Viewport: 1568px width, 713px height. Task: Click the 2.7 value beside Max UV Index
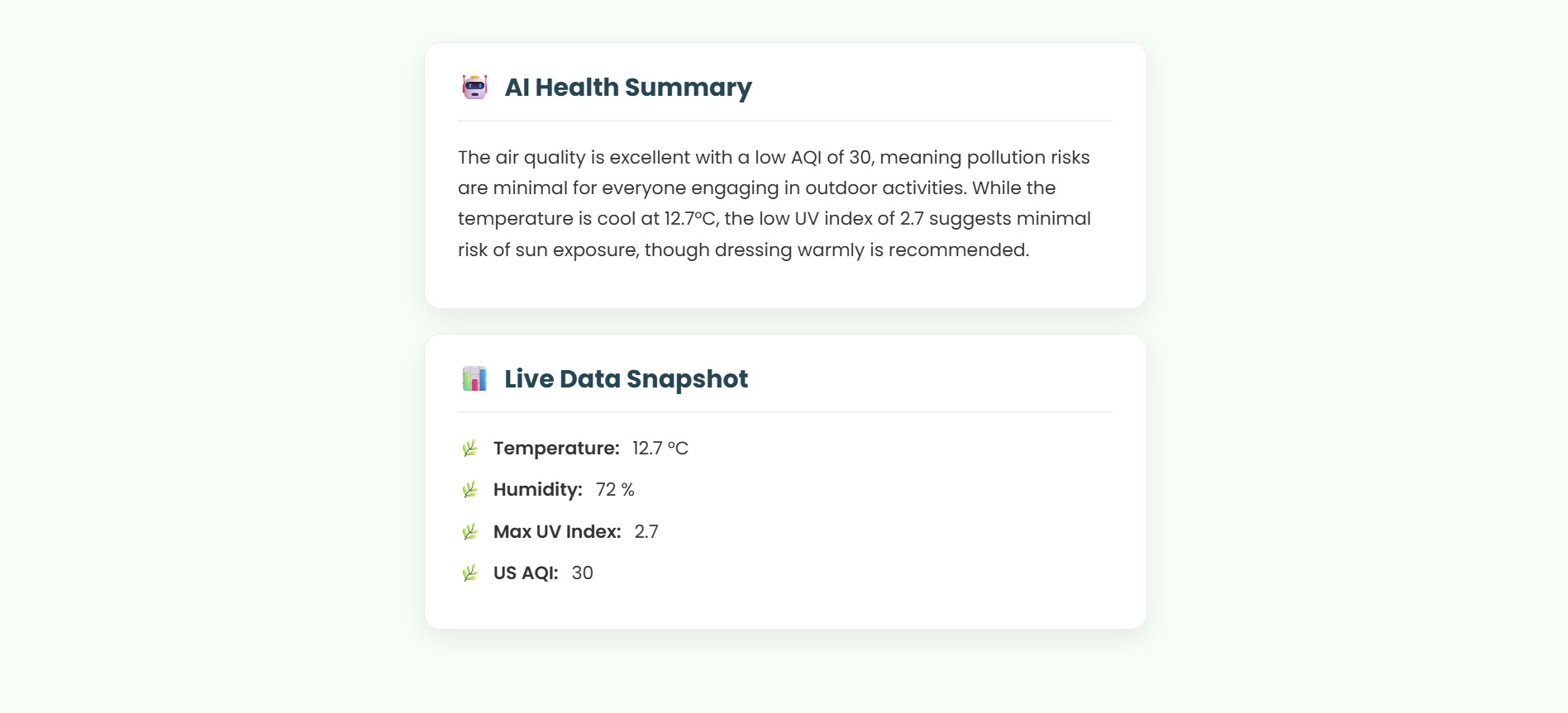tap(646, 532)
